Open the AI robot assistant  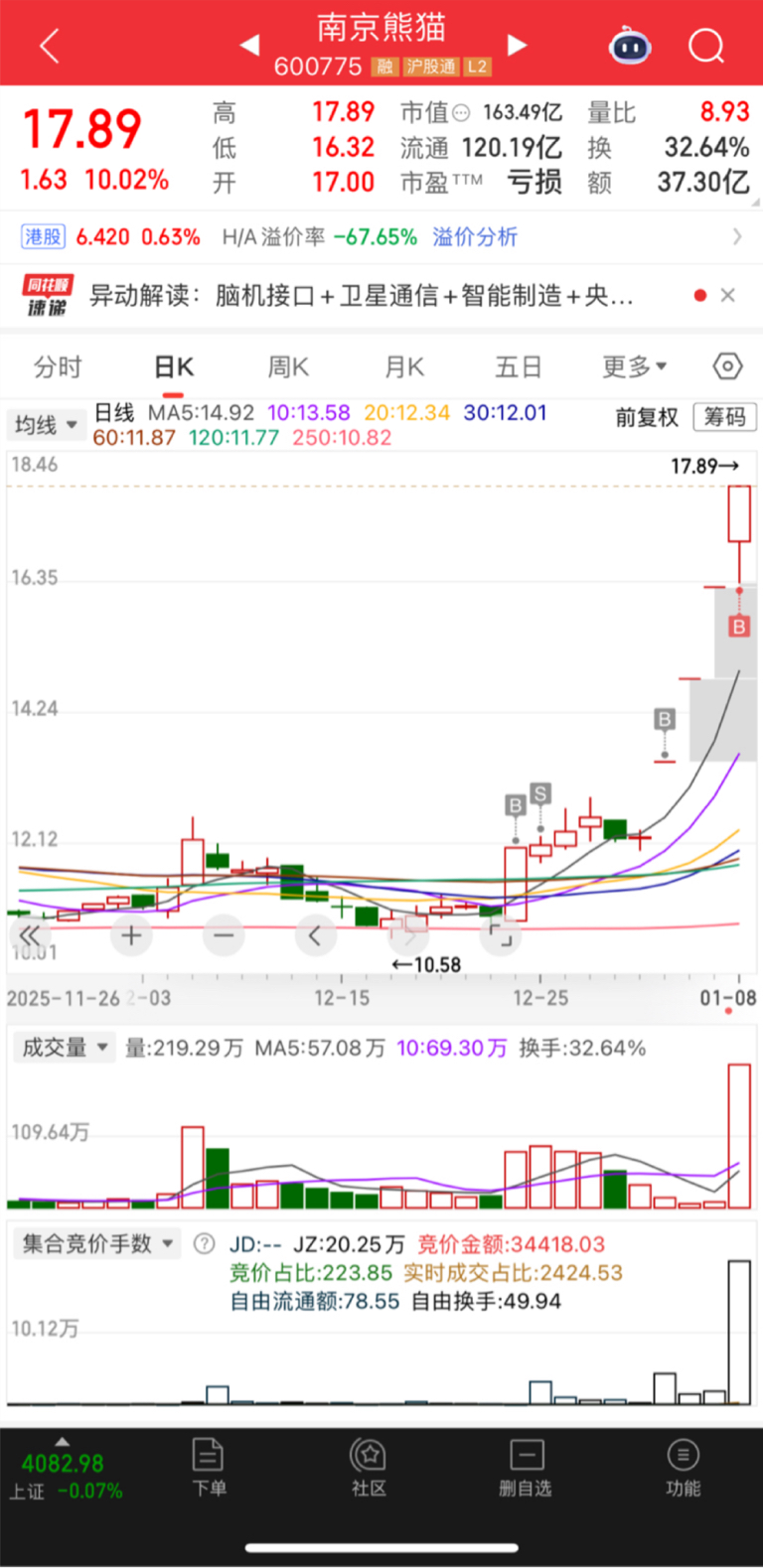point(630,46)
